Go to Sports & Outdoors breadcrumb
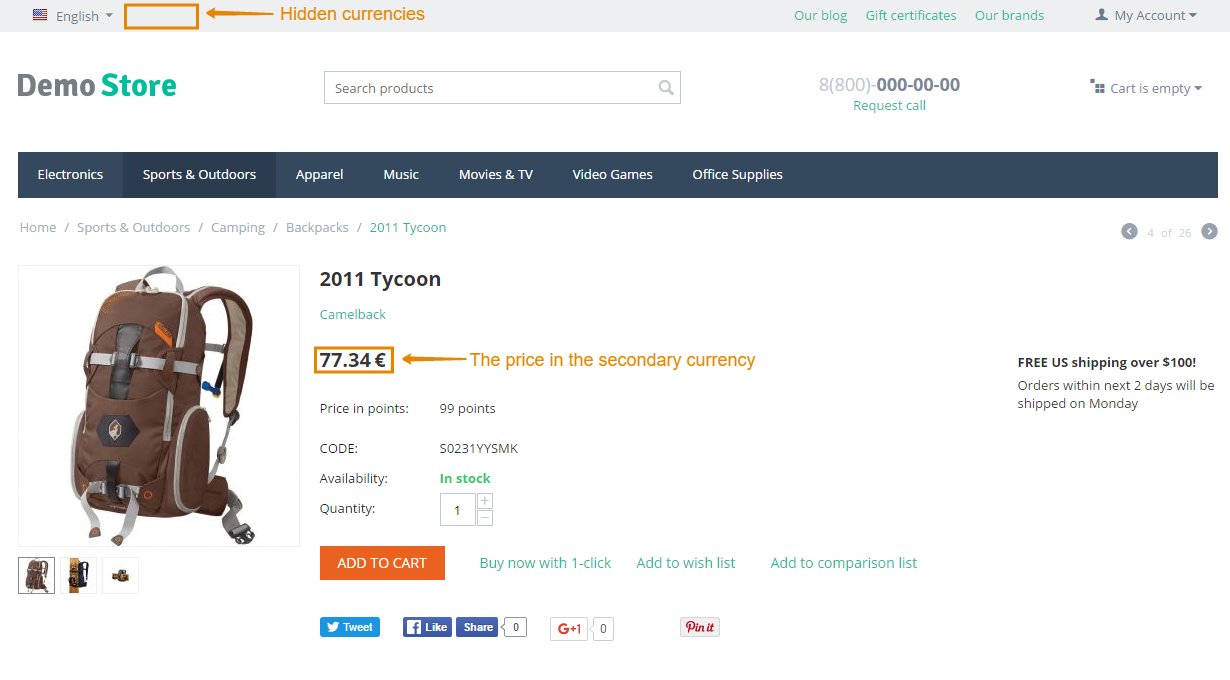1230x680 pixels. click(x=133, y=228)
